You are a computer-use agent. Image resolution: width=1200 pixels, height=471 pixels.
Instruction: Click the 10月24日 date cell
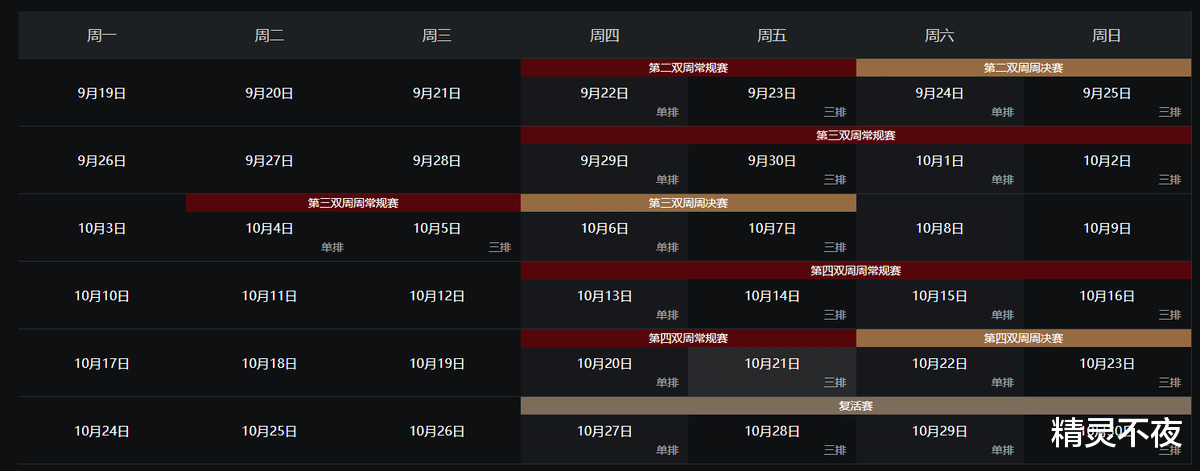(x=102, y=432)
